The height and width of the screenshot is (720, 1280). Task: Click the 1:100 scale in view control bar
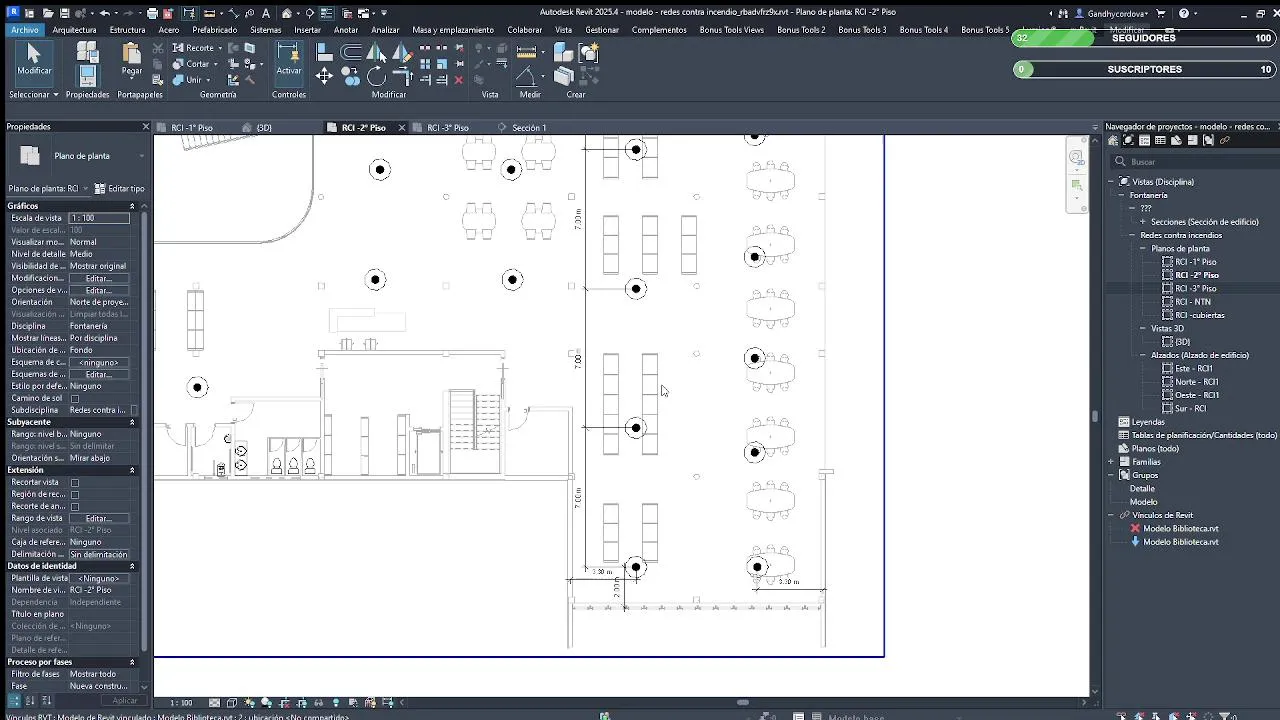(181, 703)
